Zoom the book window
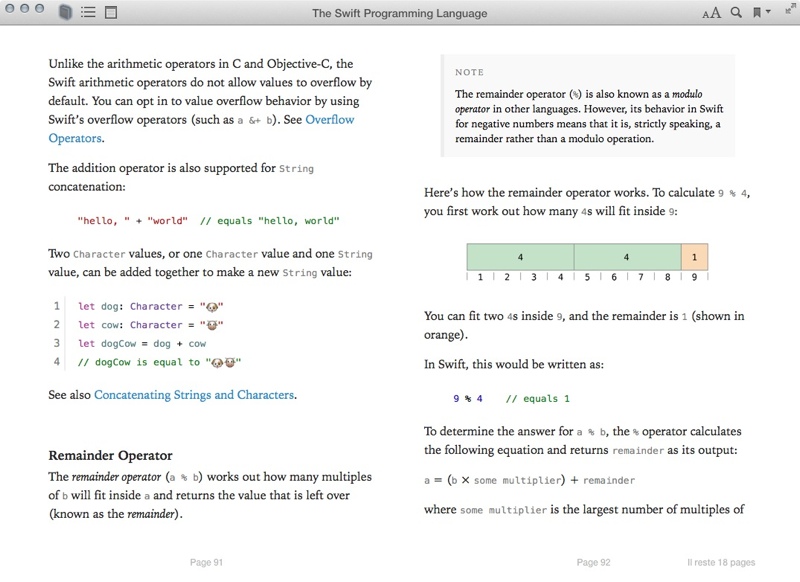The height and width of the screenshot is (582, 800). (x=39, y=9)
